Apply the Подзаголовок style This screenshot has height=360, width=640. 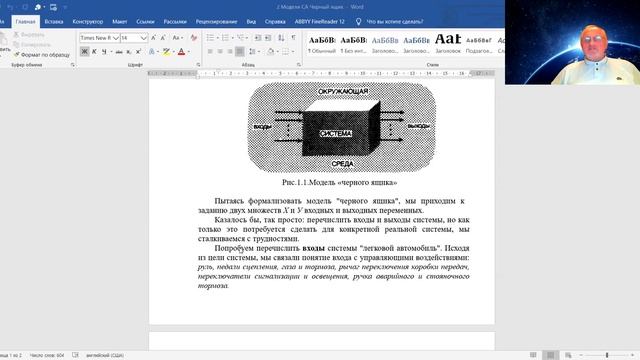click(479, 44)
